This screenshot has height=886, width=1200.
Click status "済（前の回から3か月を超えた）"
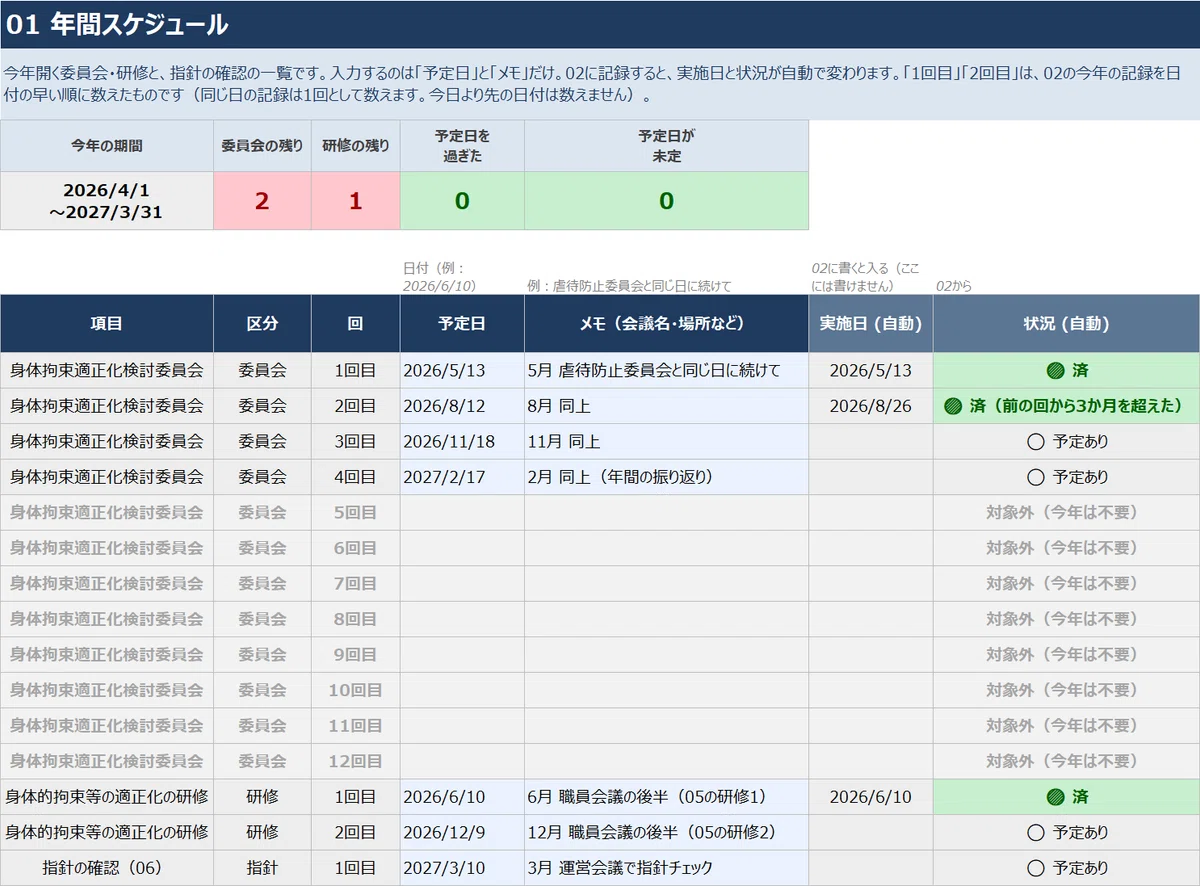1066,406
